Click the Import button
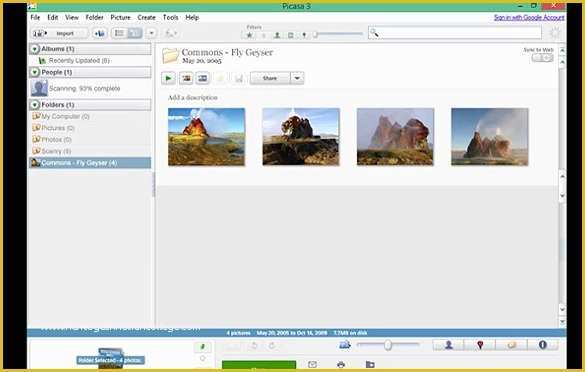 click(x=60, y=34)
